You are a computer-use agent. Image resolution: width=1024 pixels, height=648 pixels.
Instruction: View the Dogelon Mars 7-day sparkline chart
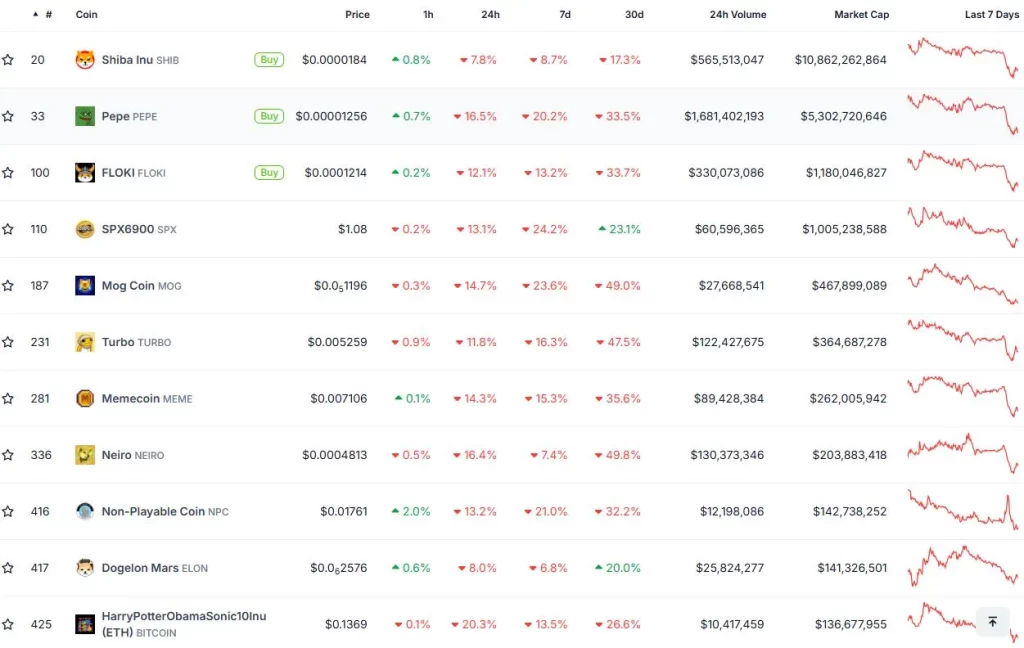point(963,566)
